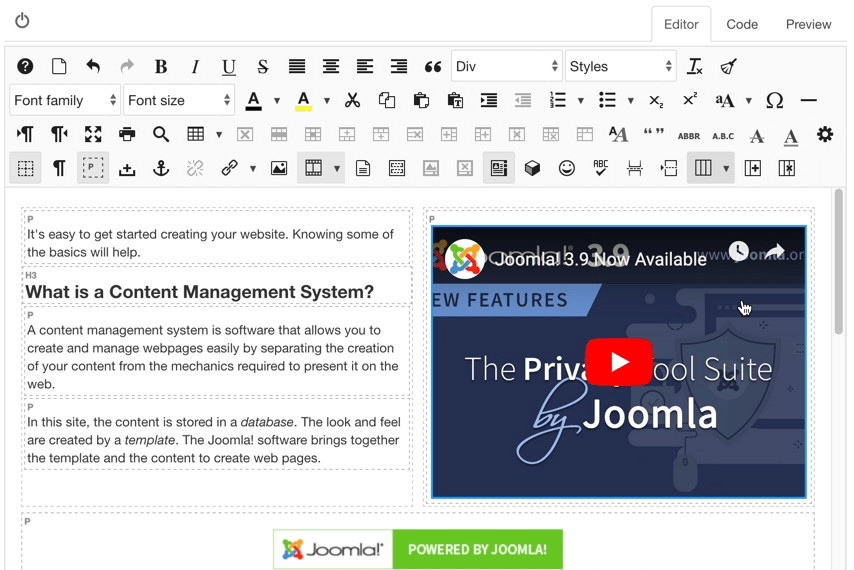Play the Joomla 3.9 YouTube video
The height and width of the screenshot is (570, 854).
coord(618,362)
